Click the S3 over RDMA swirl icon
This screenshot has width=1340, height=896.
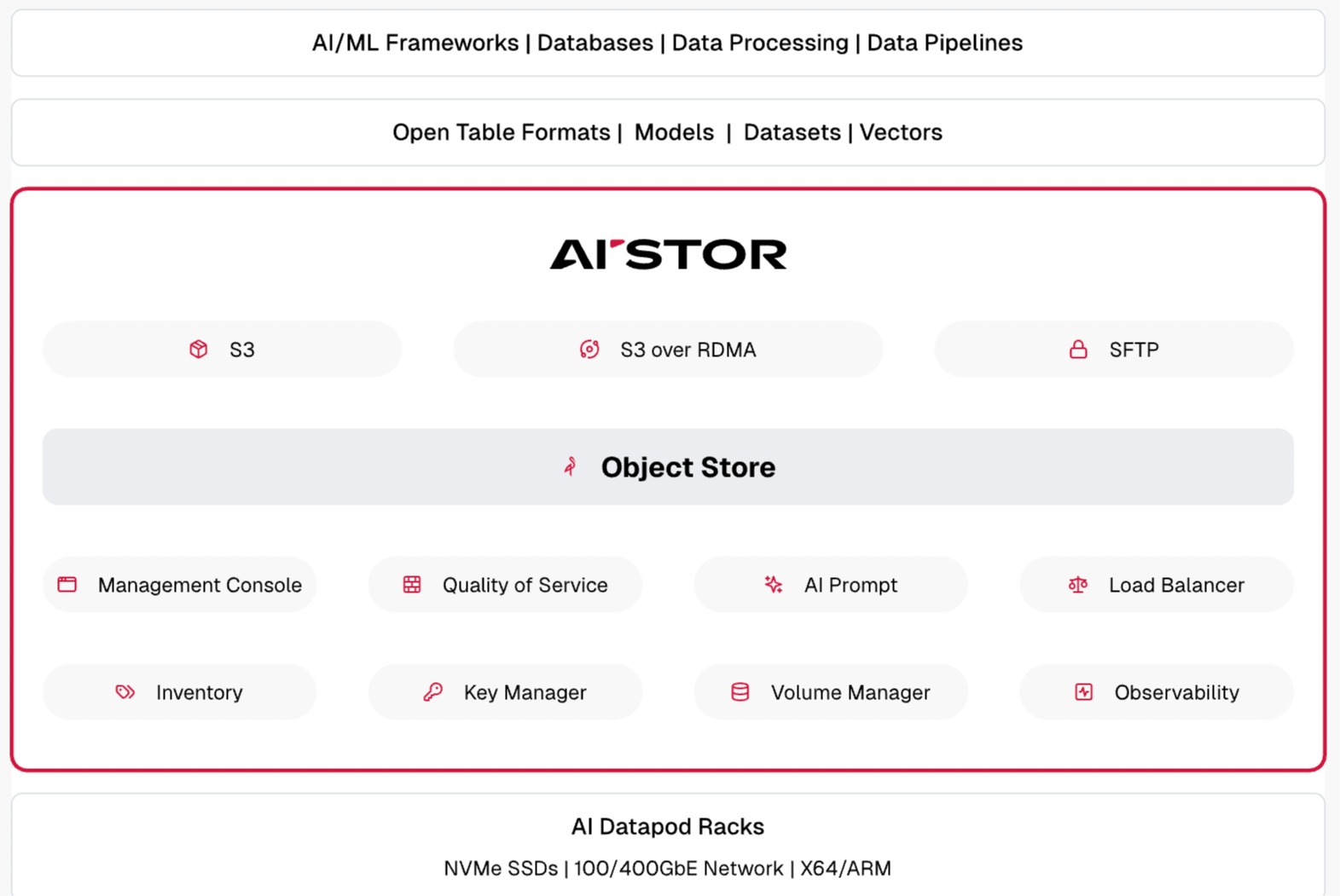[589, 350]
